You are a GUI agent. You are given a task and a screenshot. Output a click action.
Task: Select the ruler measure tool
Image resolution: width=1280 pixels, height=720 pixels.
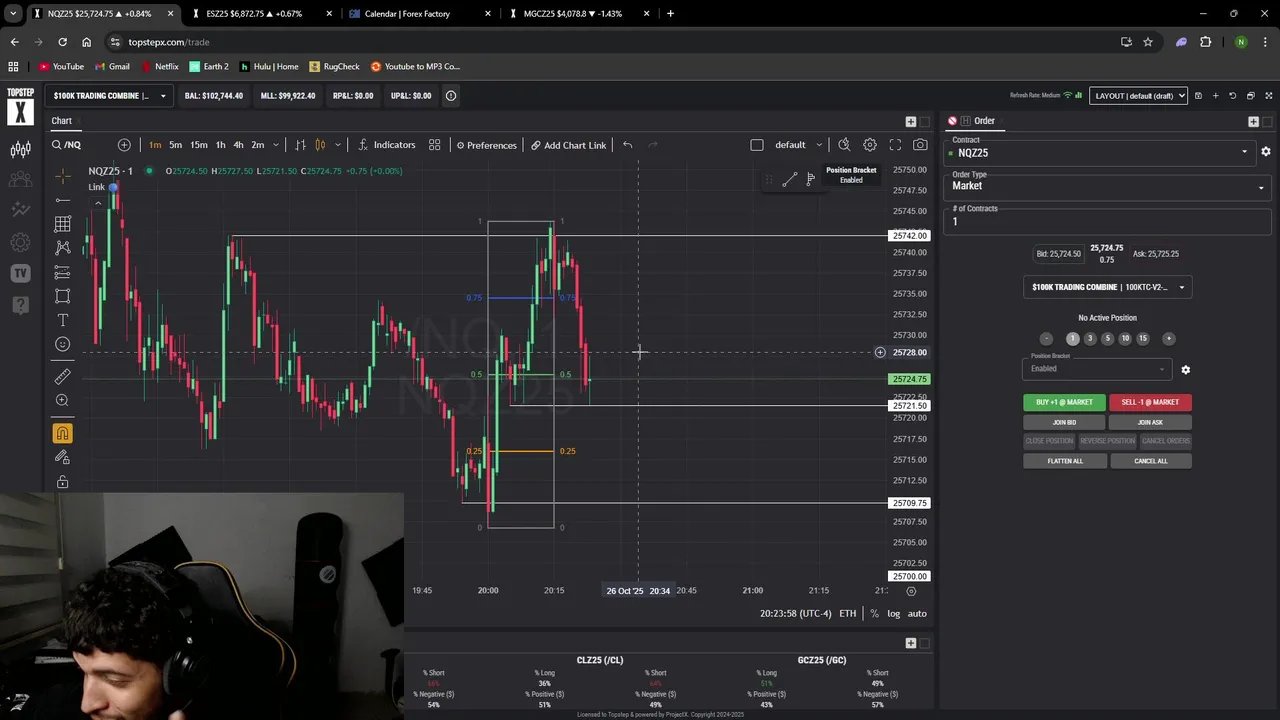coord(63,376)
